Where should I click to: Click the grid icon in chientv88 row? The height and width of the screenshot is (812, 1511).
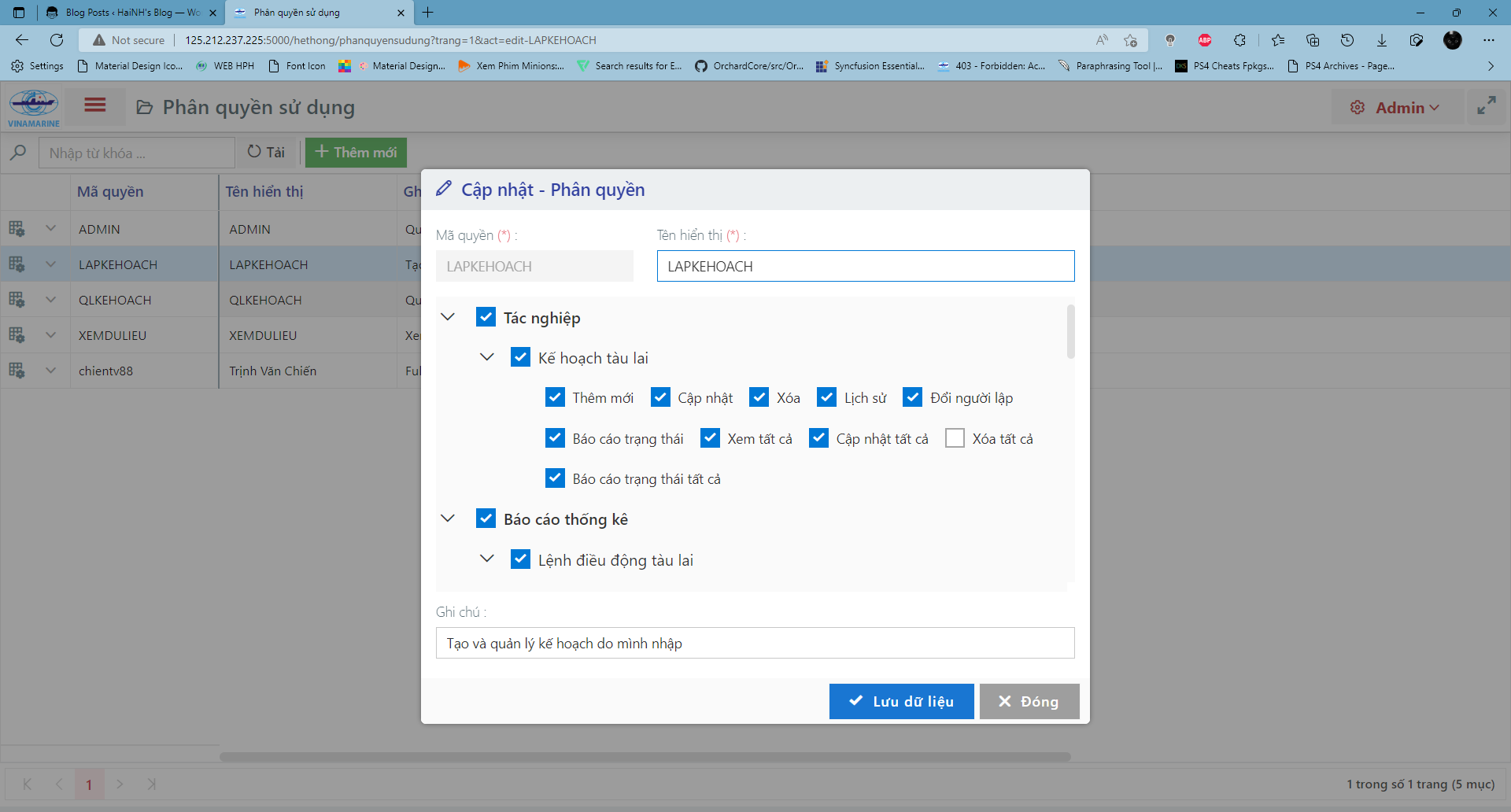click(17, 371)
